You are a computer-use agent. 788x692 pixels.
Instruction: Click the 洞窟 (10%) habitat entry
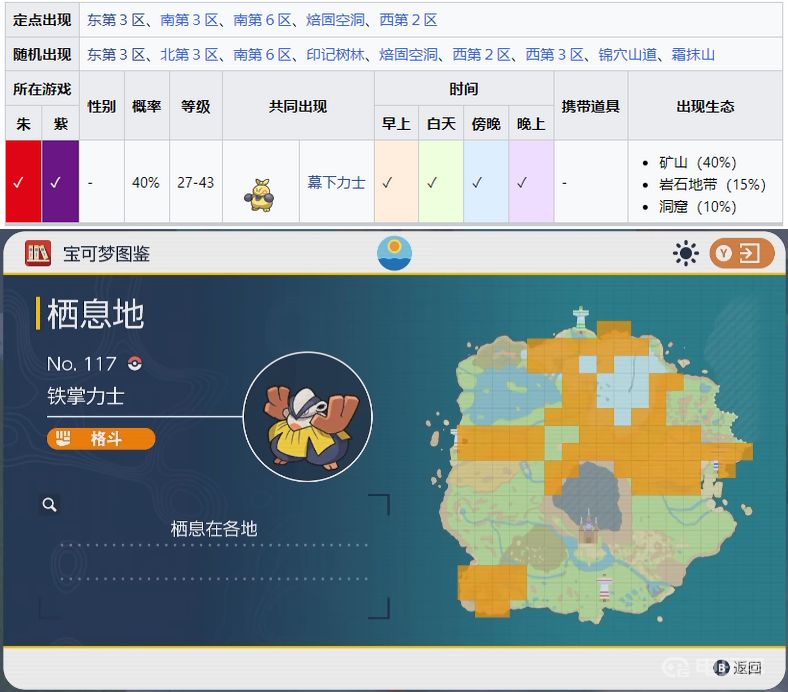tap(698, 207)
